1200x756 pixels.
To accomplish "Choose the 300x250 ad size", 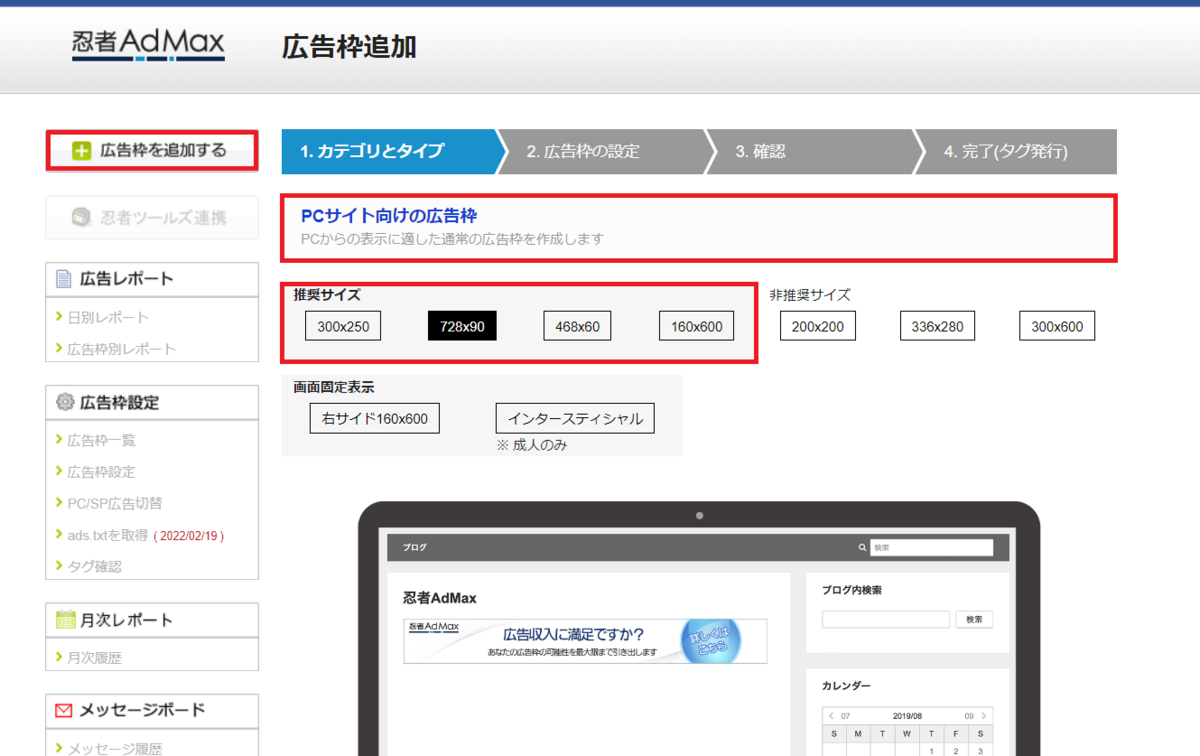I will click(x=343, y=326).
